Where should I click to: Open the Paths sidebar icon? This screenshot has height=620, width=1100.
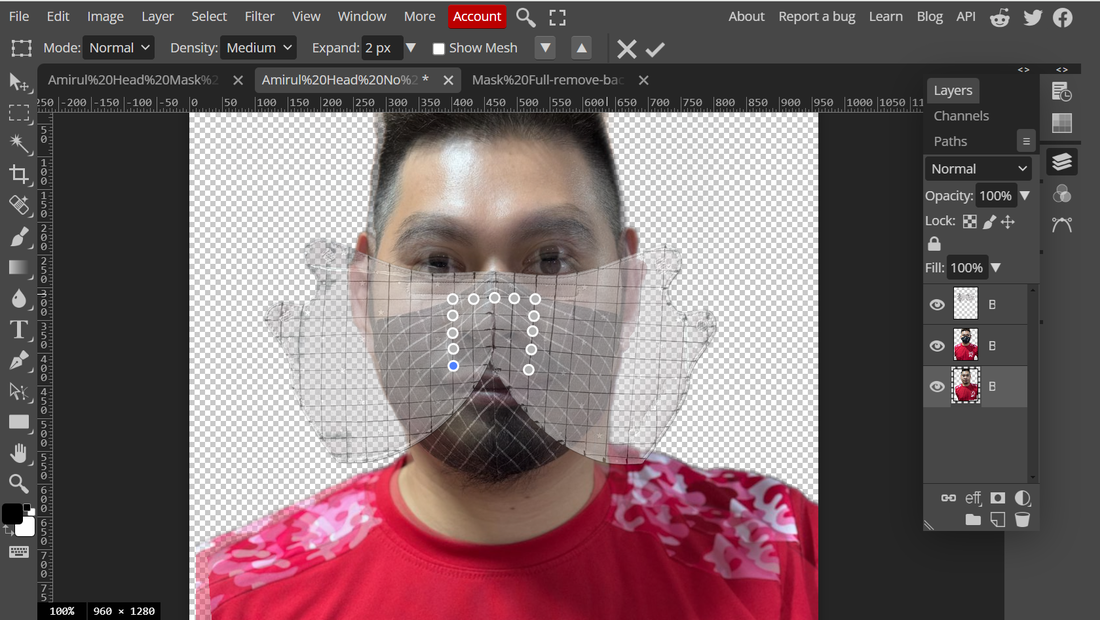tap(1061, 224)
